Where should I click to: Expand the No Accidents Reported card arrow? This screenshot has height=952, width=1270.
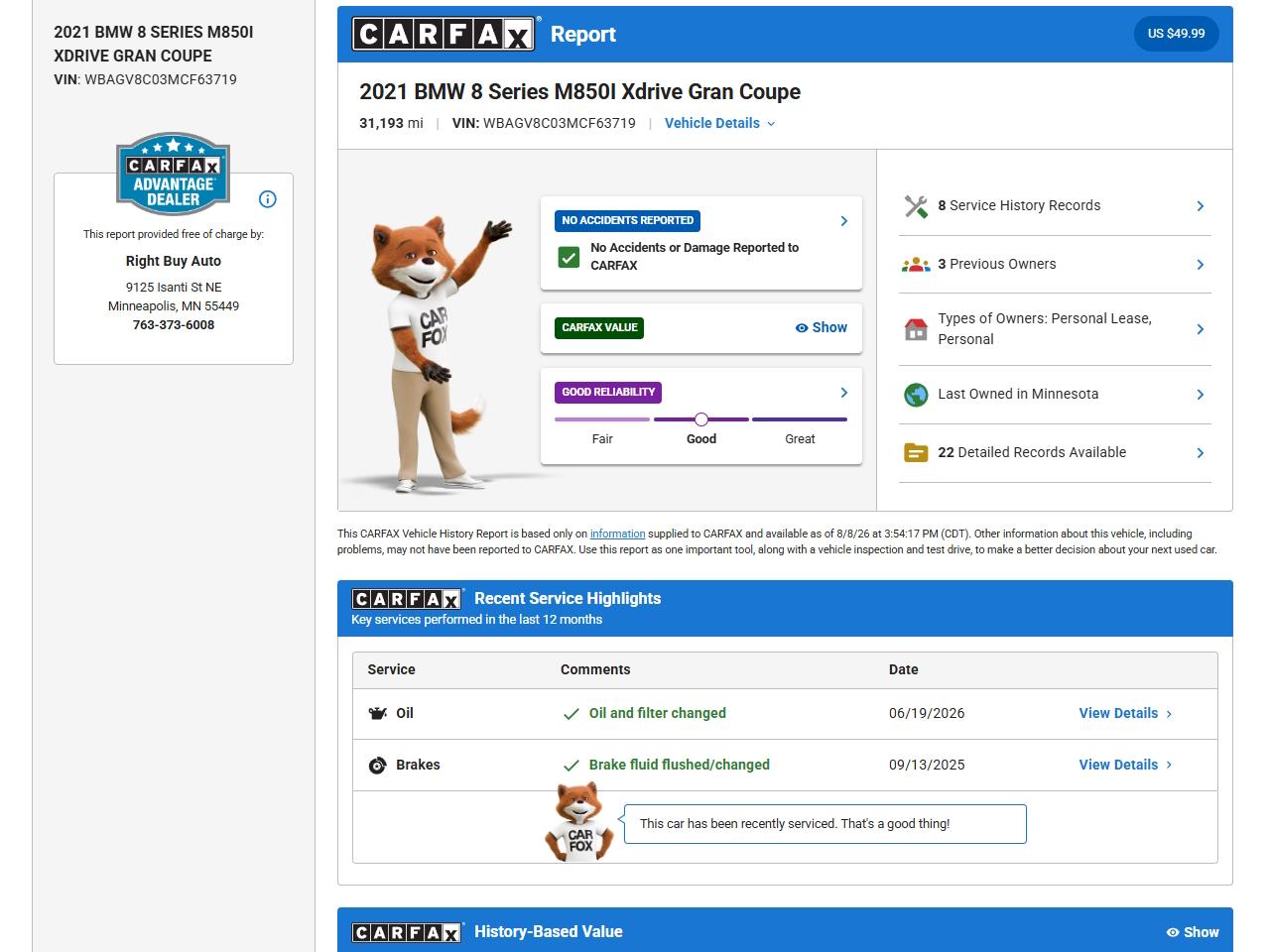[844, 221]
